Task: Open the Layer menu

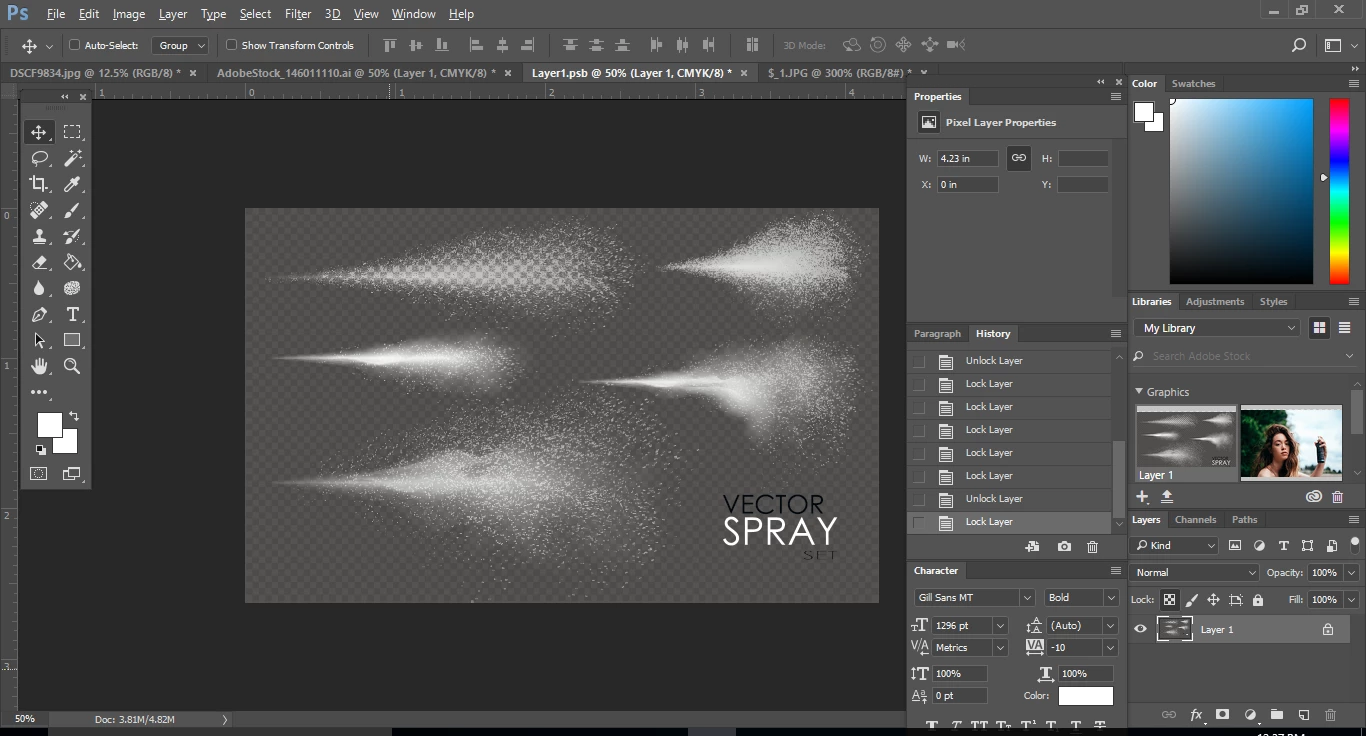Action: (x=173, y=14)
